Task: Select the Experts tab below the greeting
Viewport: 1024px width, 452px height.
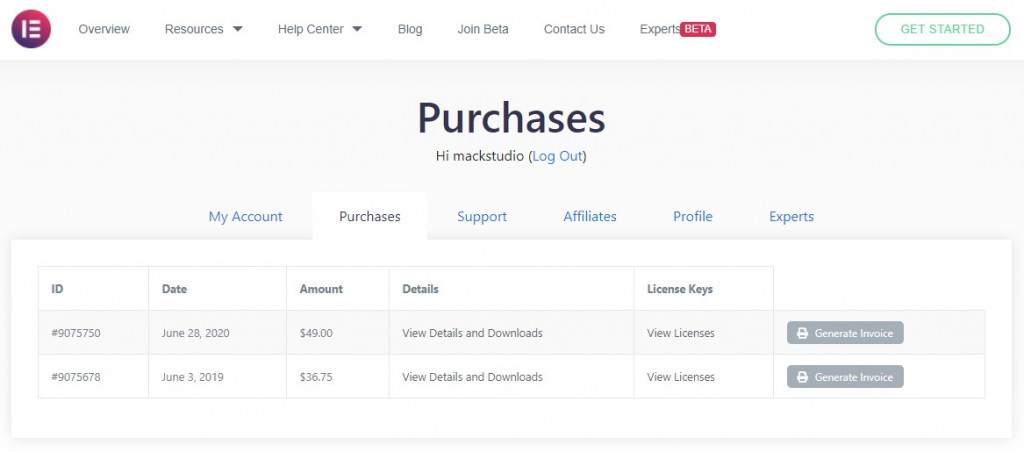Action: click(x=791, y=216)
